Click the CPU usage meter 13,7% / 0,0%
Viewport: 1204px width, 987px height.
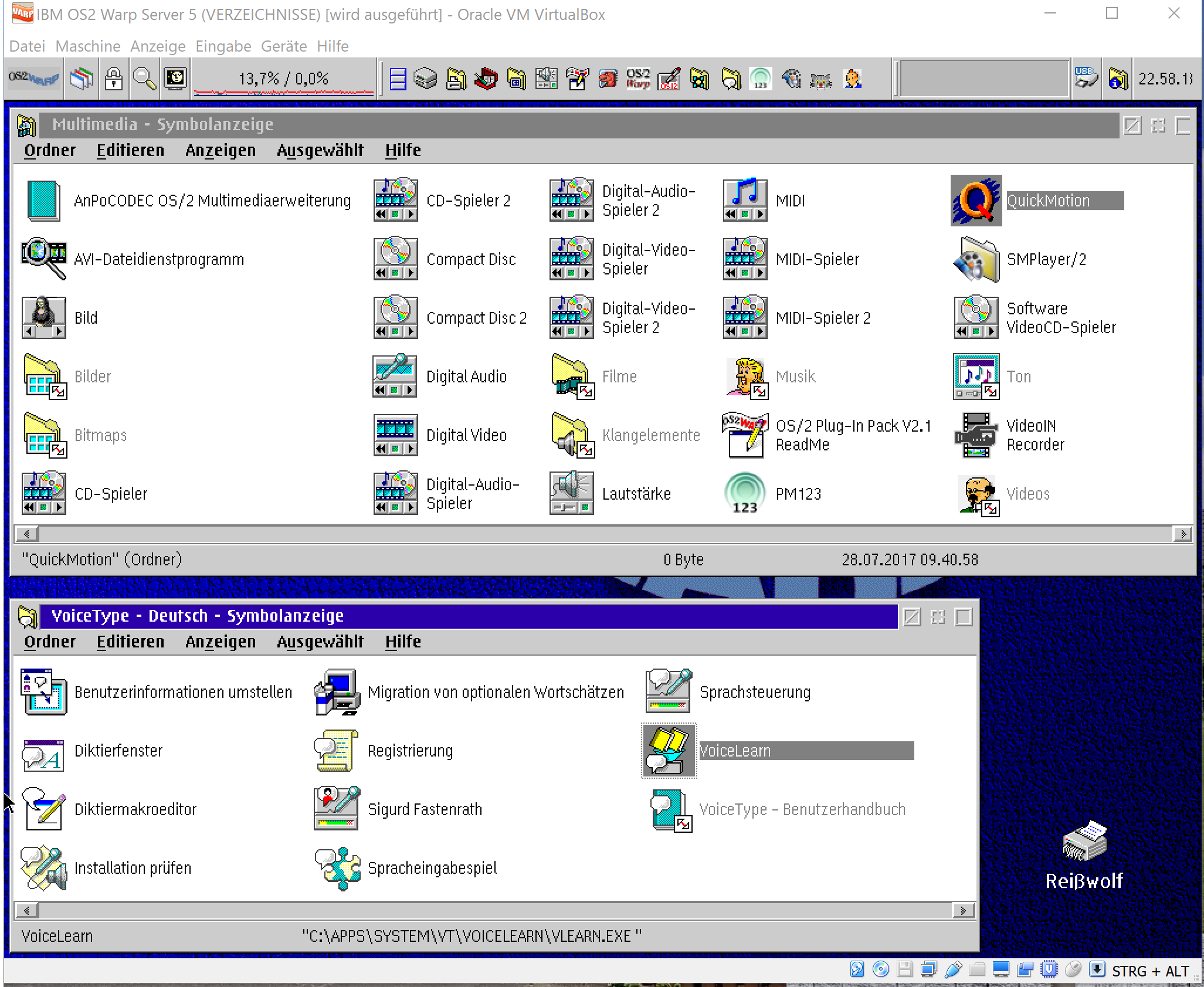(x=284, y=79)
